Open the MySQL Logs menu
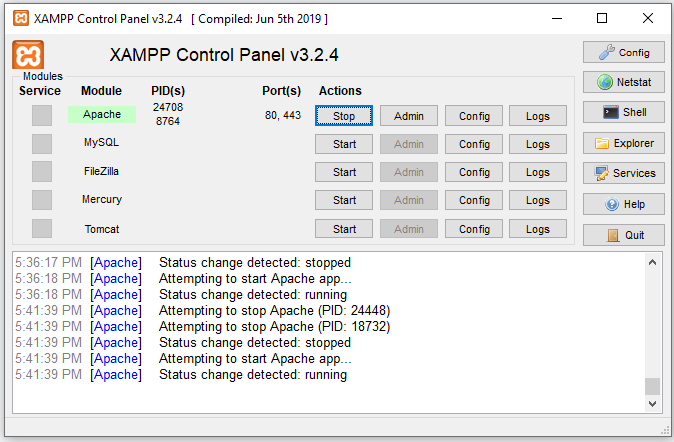 [538, 144]
